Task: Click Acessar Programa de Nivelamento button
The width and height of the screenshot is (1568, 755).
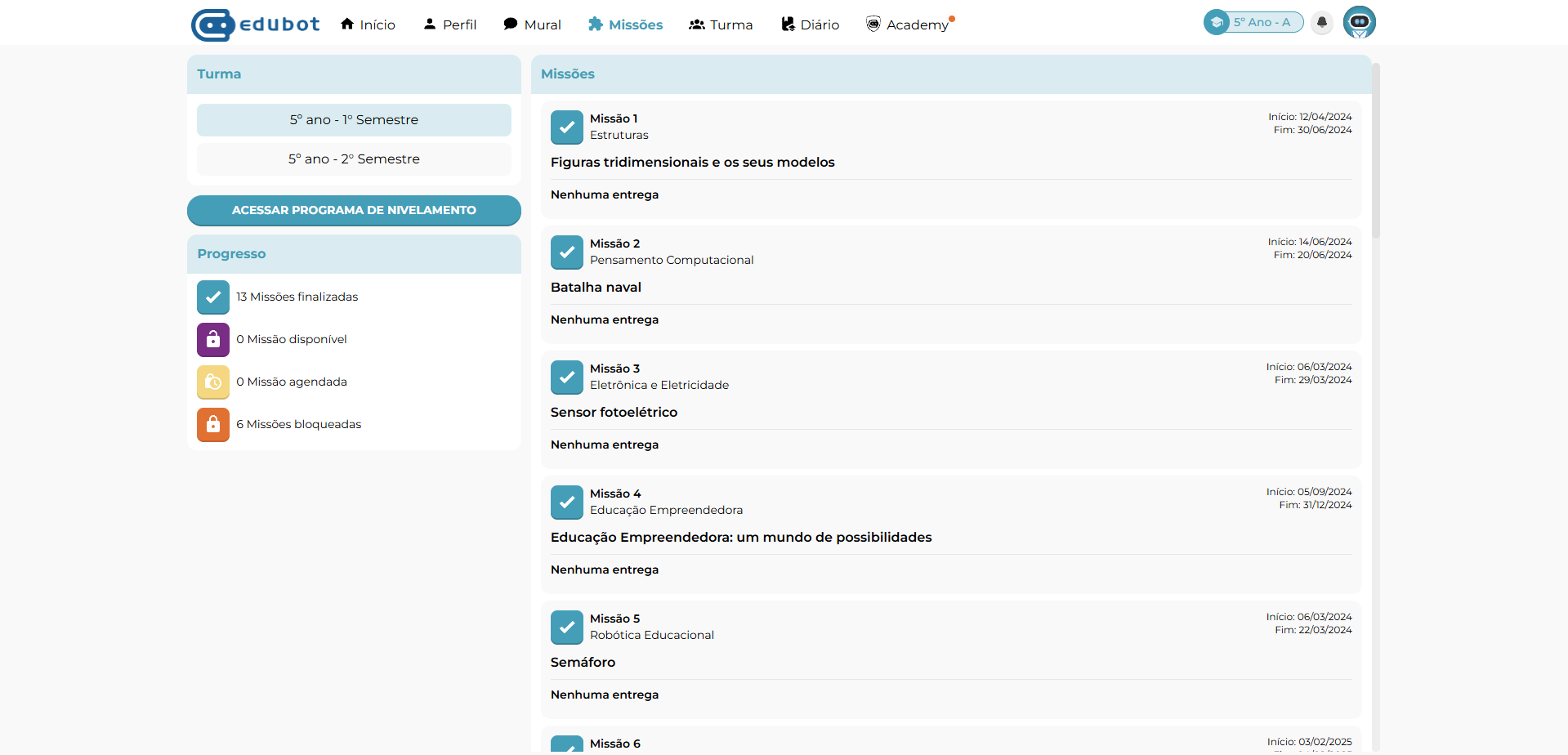Action: click(354, 211)
